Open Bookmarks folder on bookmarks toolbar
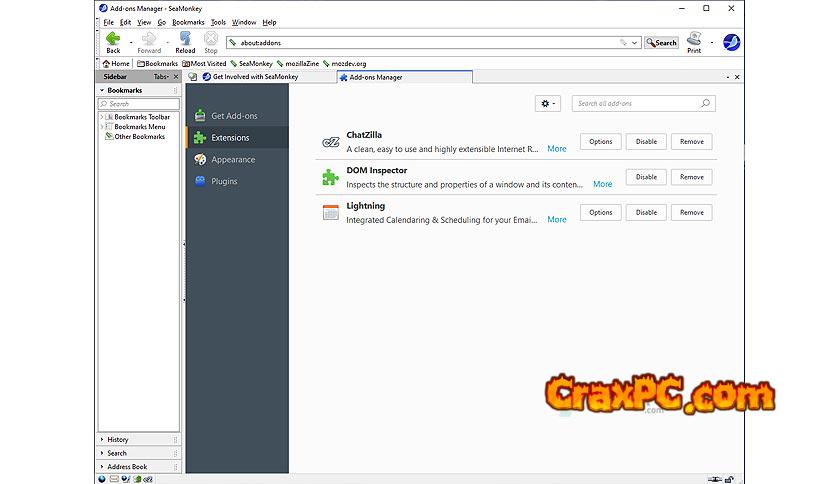 point(157,63)
